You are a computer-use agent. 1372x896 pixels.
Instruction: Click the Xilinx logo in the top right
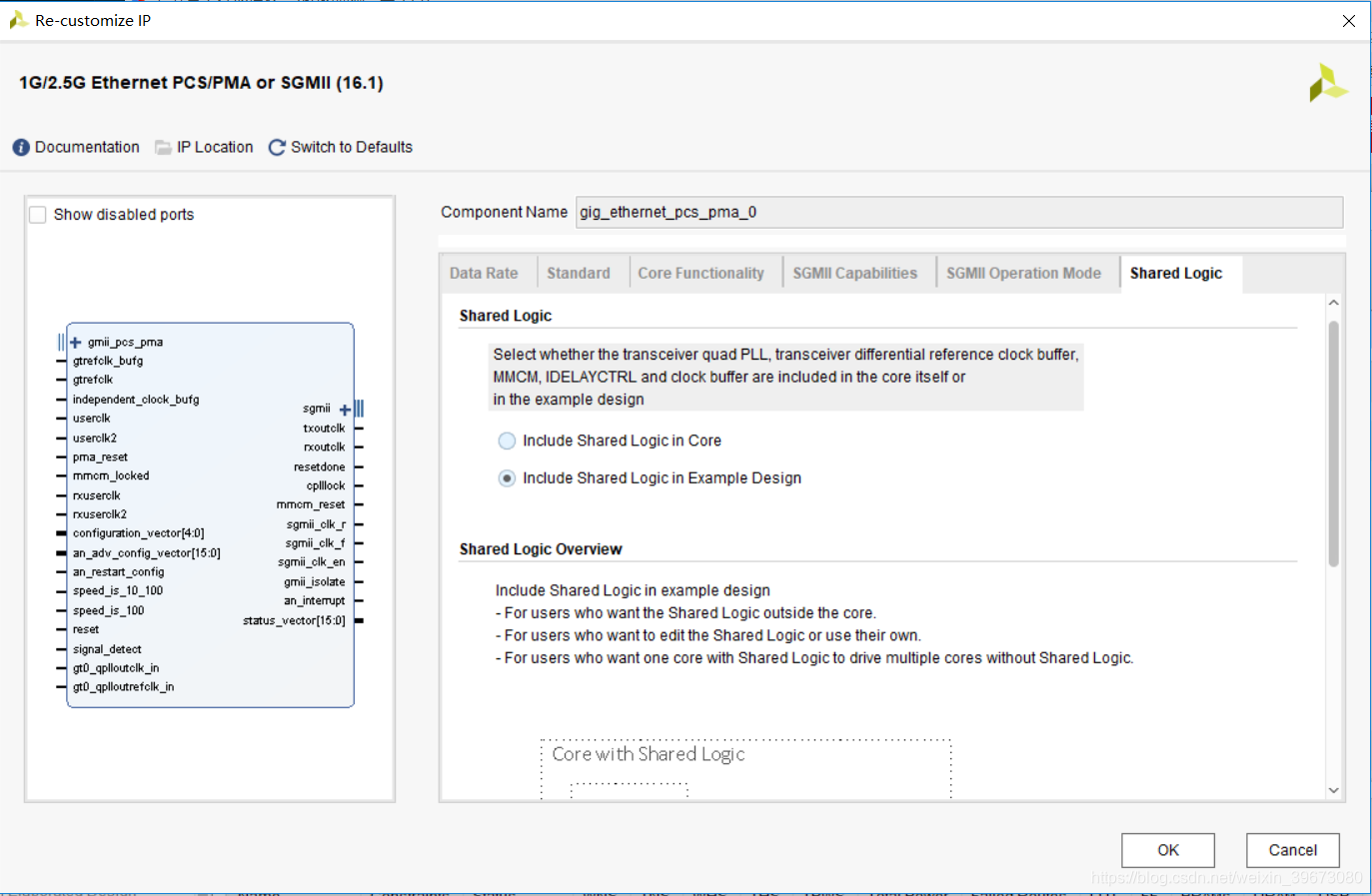pos(1328,84)
